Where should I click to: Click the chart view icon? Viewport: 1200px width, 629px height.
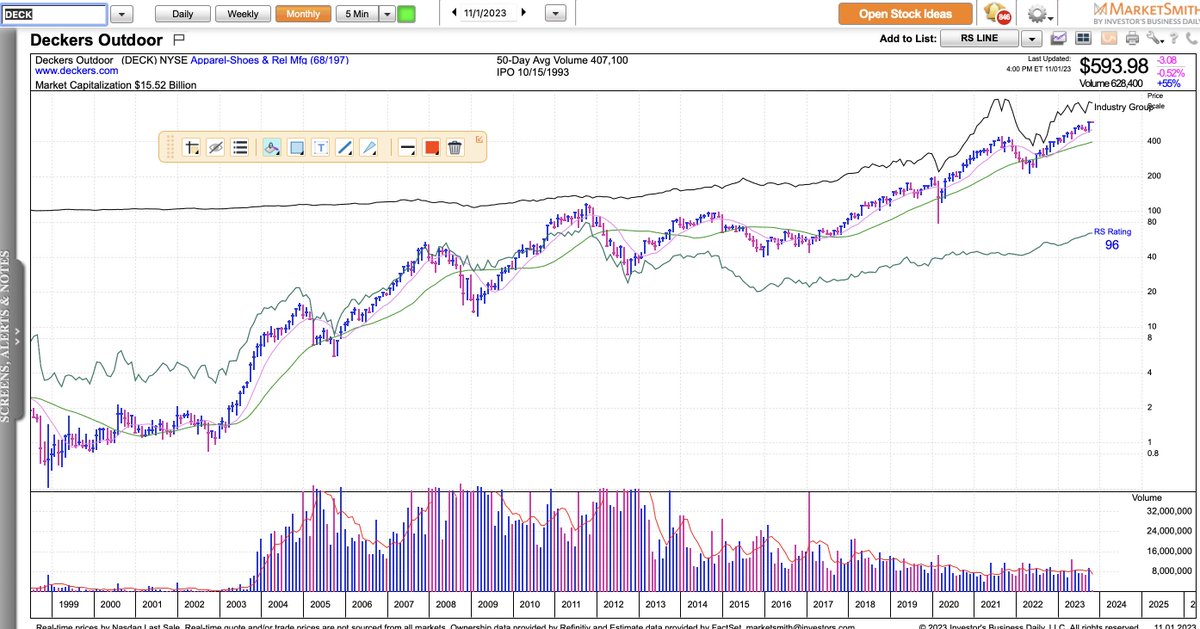(1060, 39)
